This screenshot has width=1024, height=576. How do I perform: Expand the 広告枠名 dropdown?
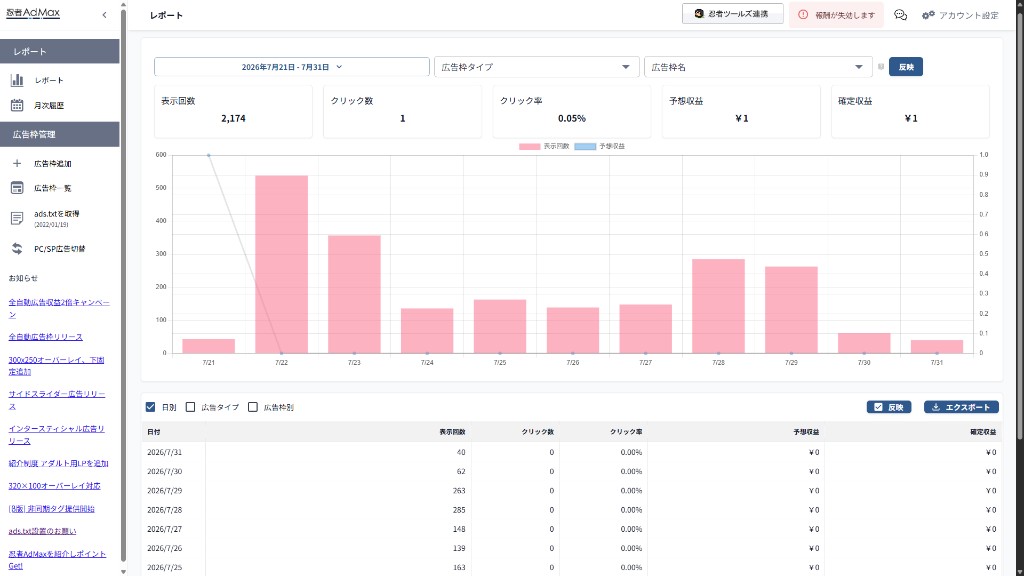[758, 67]
